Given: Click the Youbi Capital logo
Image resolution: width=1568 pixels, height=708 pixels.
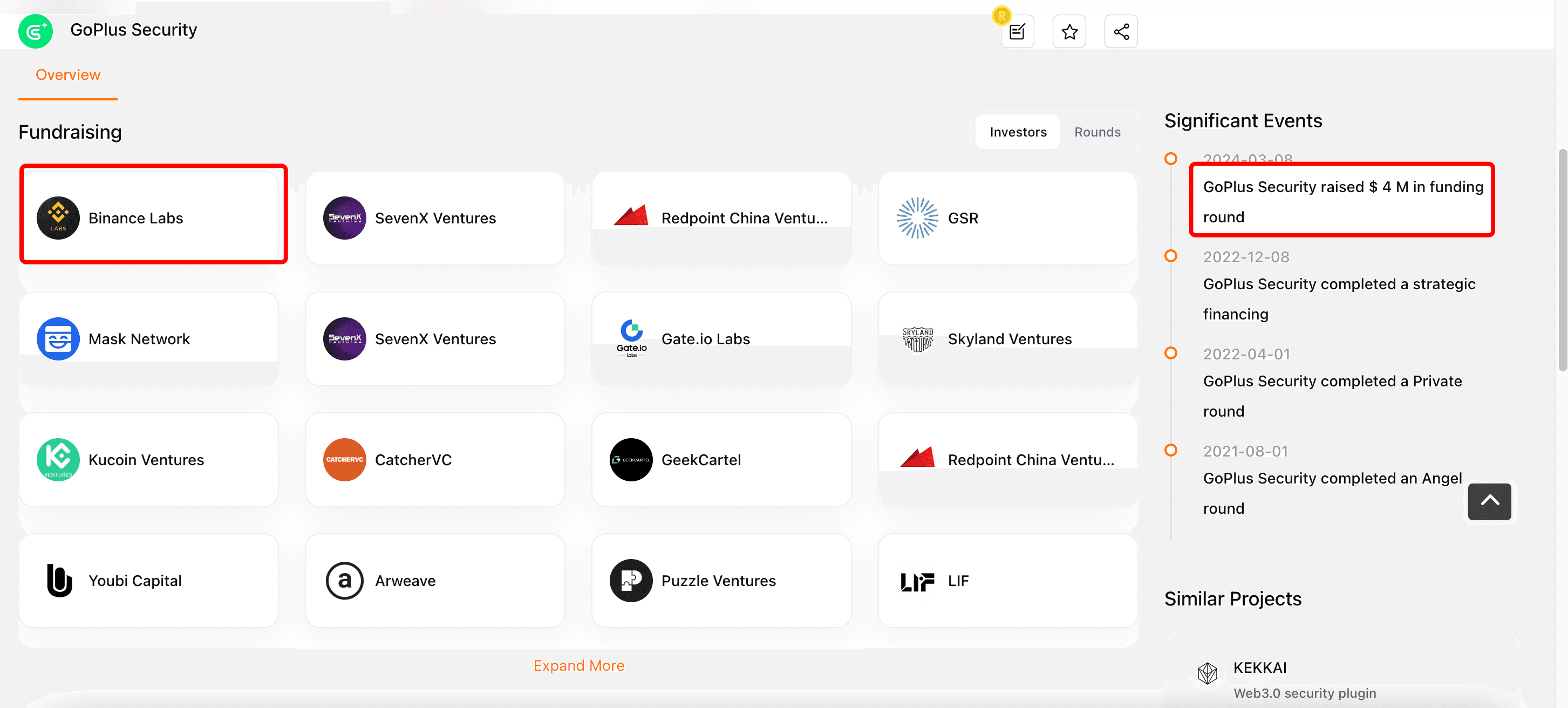Looking at the screenshot, I should pos(59,580).
